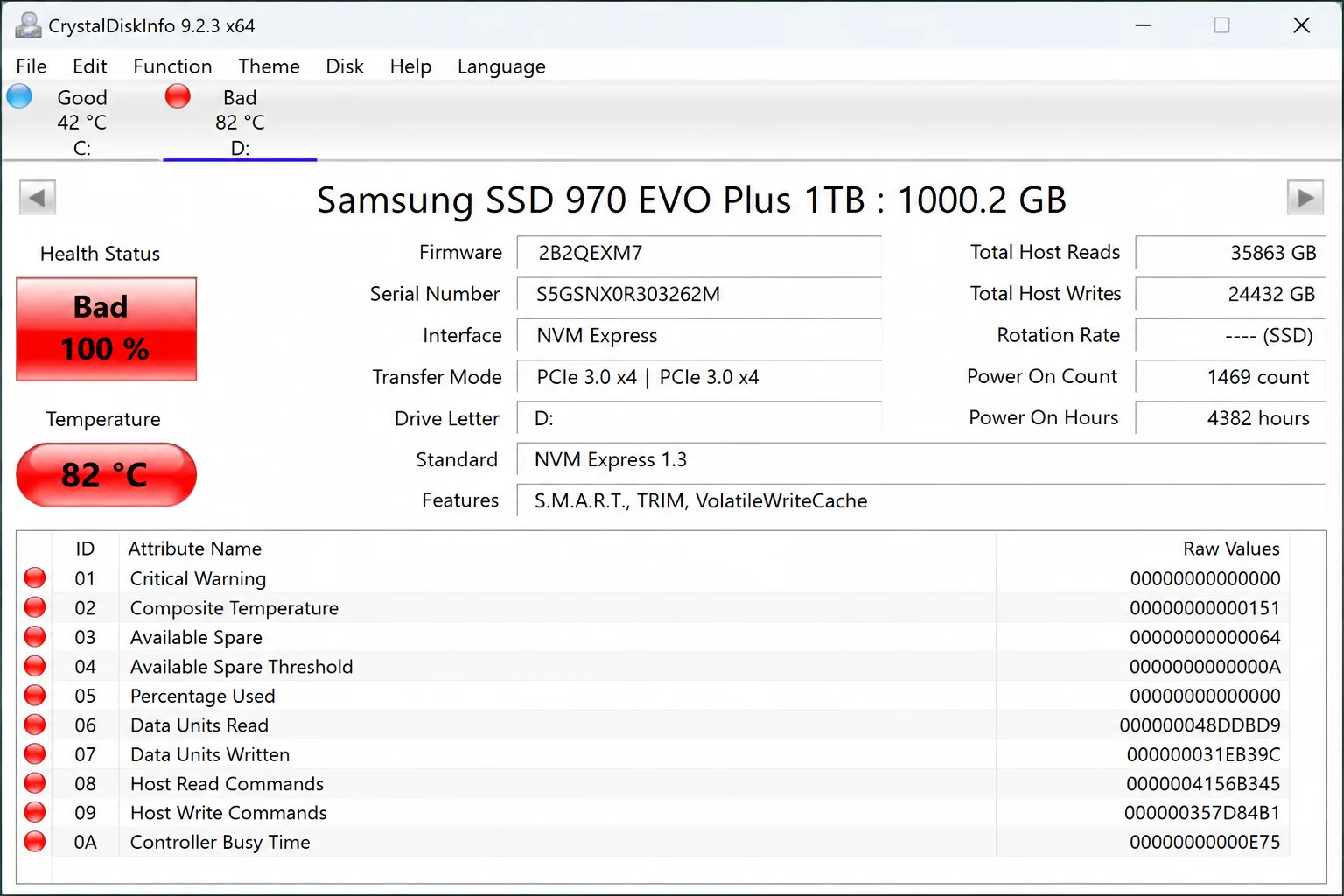The height and width of the screenshot is (896, 1344).
Task: Click the Health Status label
Action: coord(101,254)
